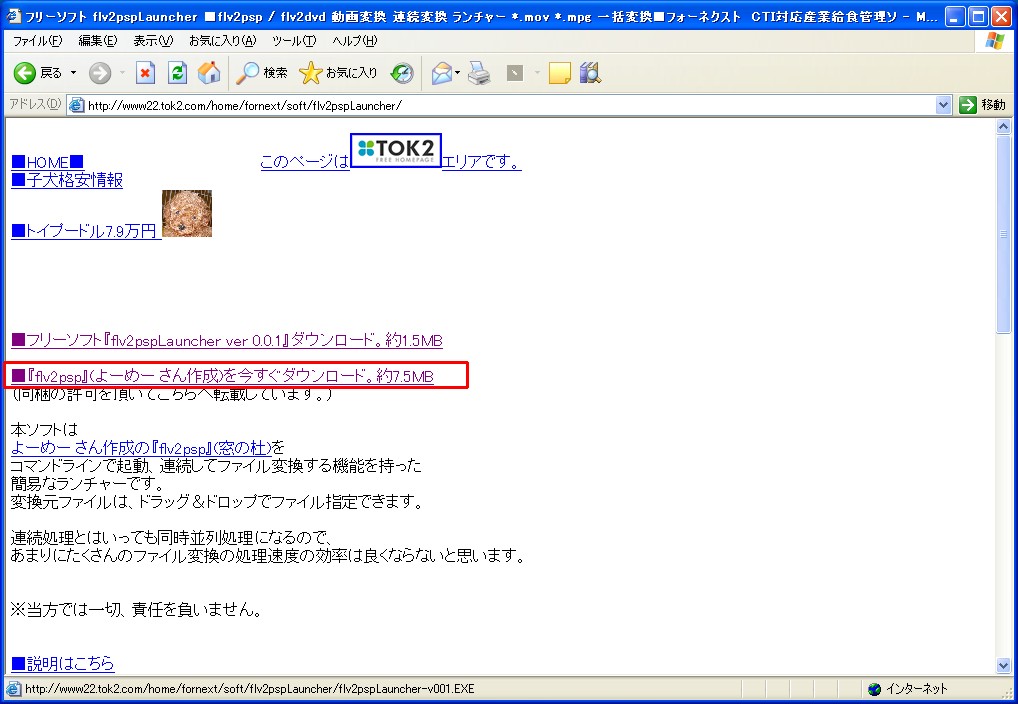Click the Print icon
This screenshot has height=704, width=1018.
click(480, 73)
